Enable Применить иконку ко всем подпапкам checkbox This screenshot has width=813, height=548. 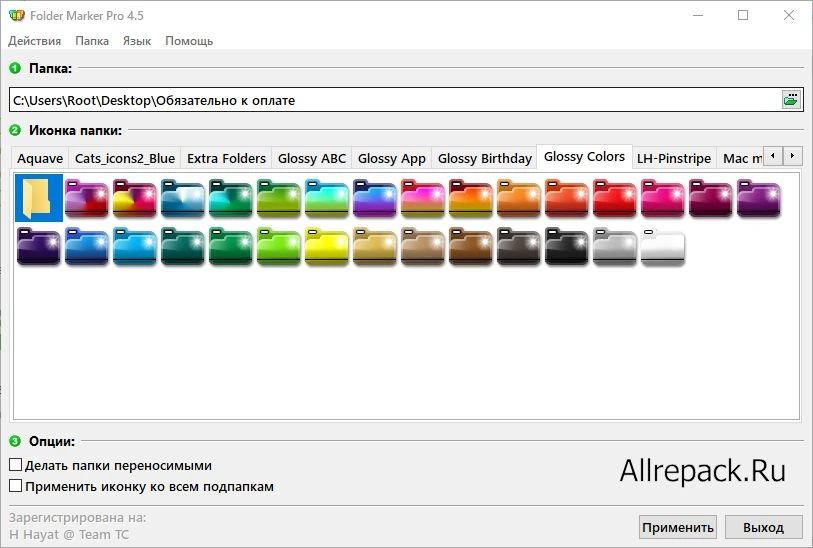[16, 486]
